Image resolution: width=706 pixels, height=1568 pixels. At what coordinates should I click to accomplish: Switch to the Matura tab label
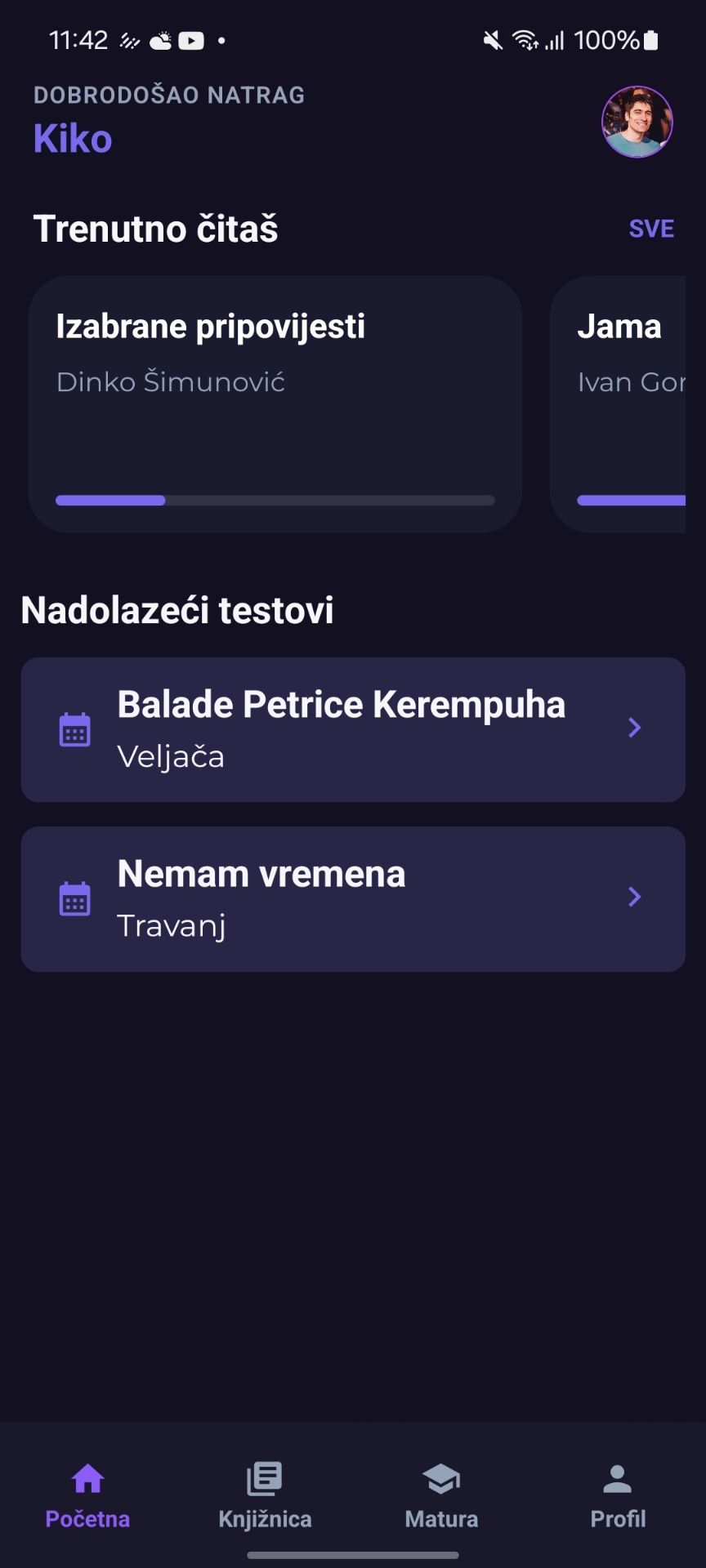441,1519
